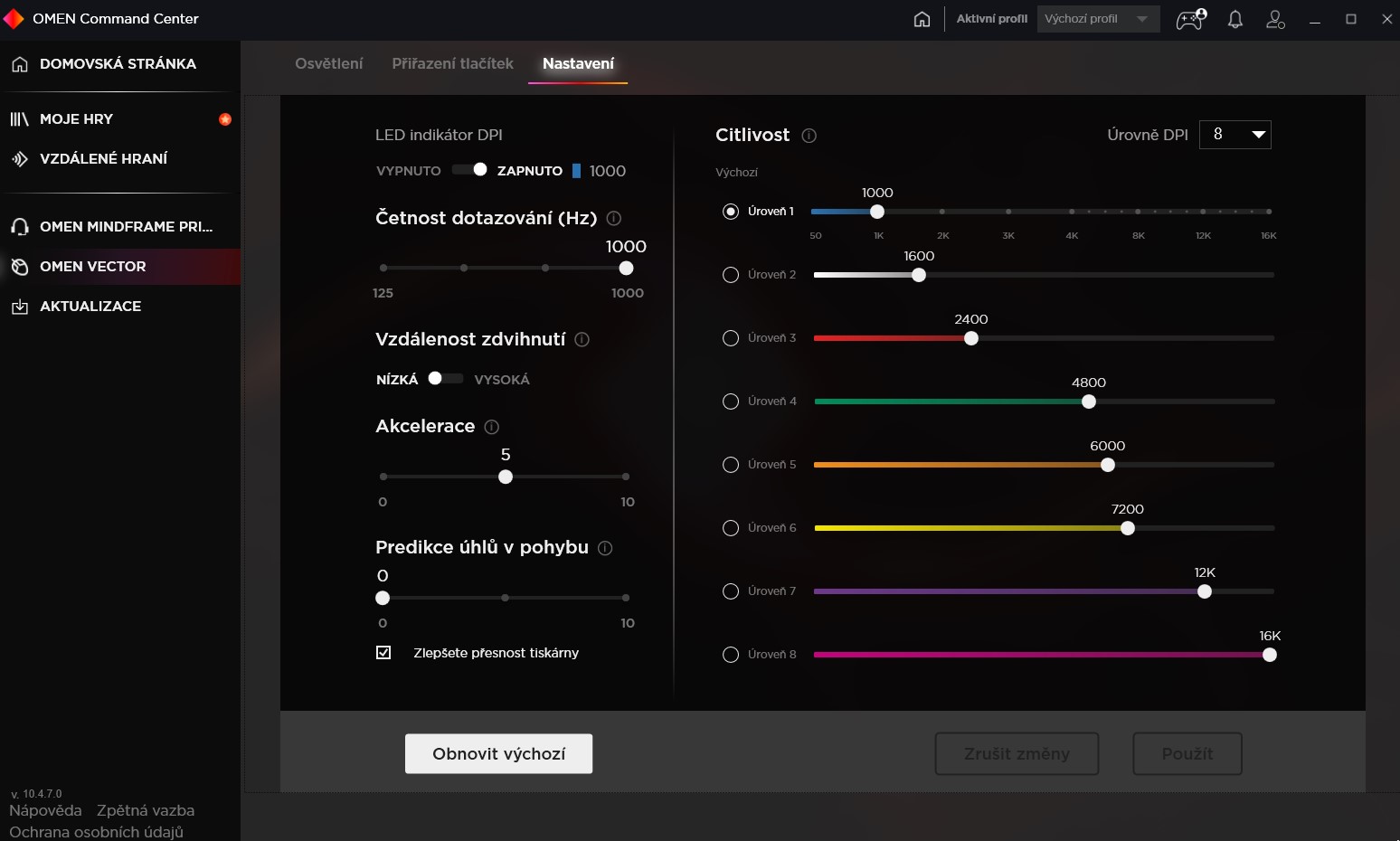Click Četnost dotazování slider handle at 1000

(x=626, y=269)
